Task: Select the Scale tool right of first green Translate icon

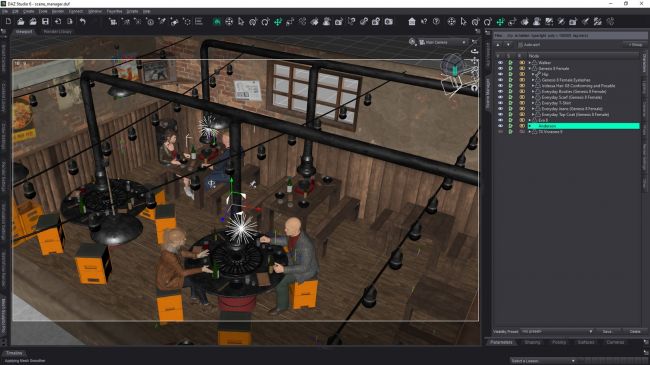Action: pos(290,22)
